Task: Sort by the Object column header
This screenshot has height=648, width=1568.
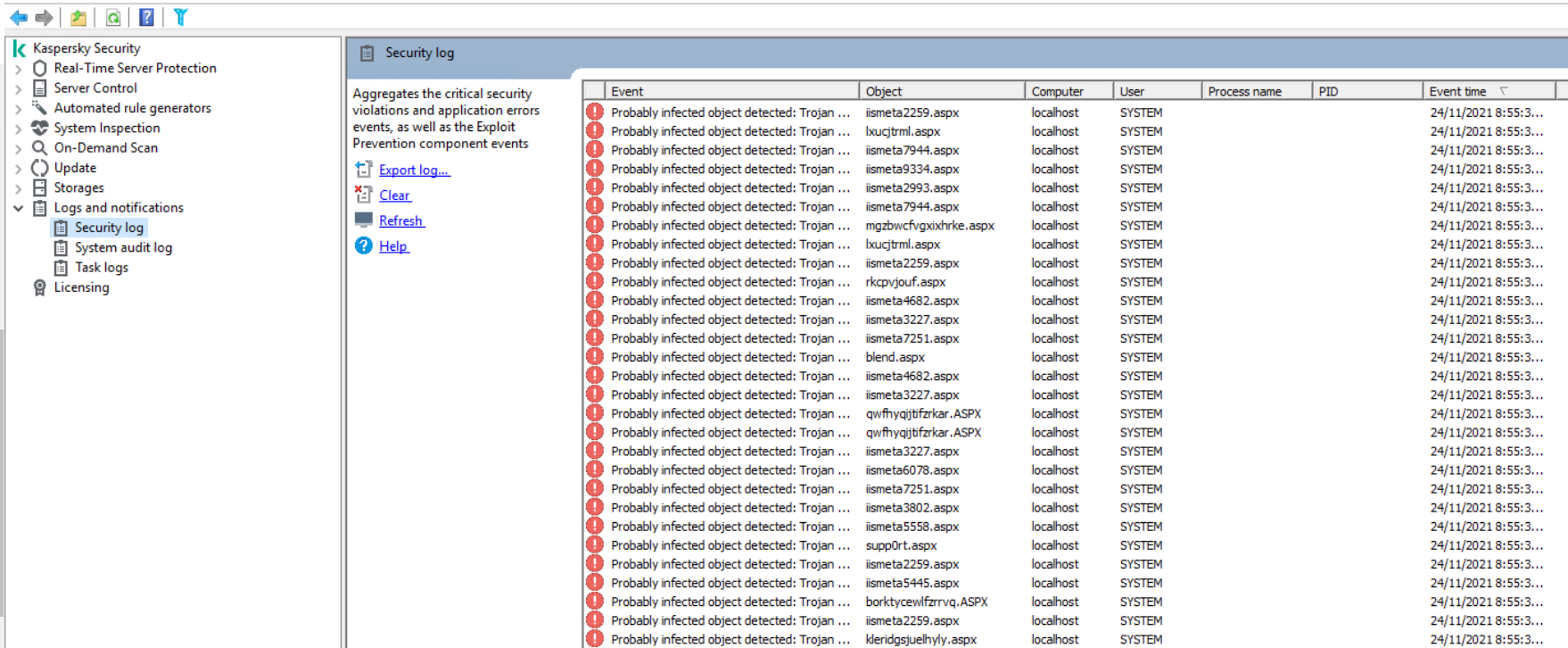Action: [x=941, y=91]
